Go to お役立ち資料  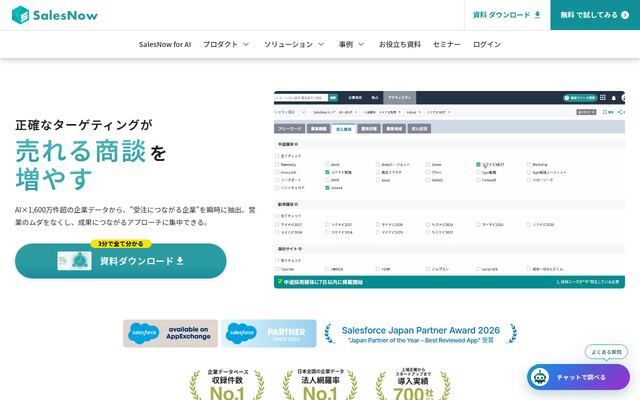point(400,44)
